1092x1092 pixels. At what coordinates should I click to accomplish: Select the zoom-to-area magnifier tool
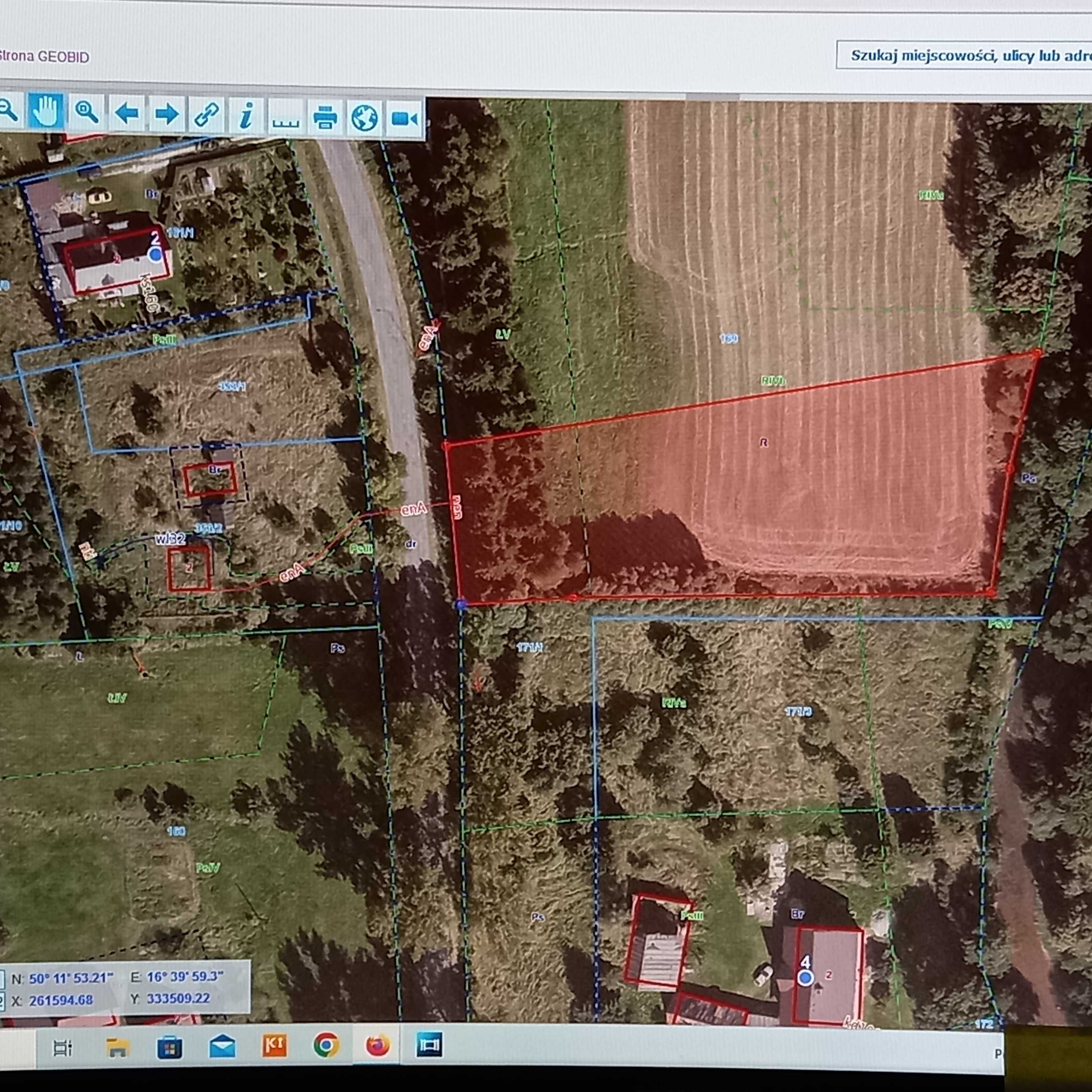coord(86,112)
